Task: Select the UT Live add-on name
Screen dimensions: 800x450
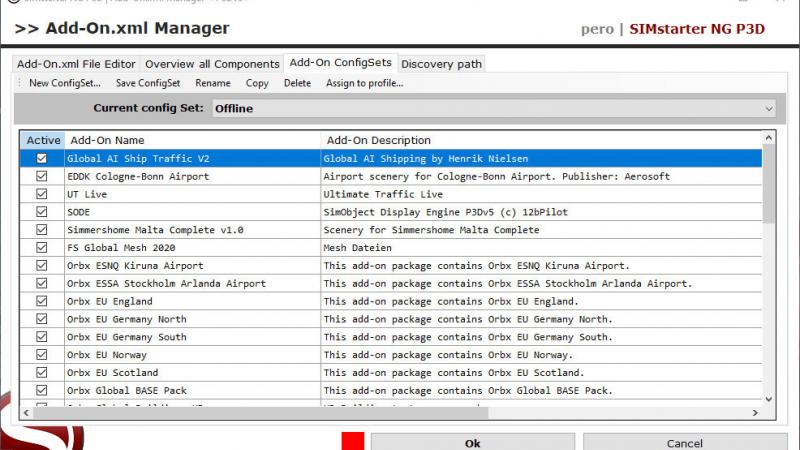Action: pos(87,194)
